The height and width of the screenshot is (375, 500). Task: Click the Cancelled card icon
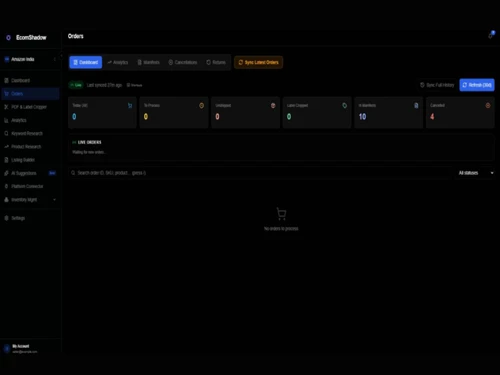point(488,106)
